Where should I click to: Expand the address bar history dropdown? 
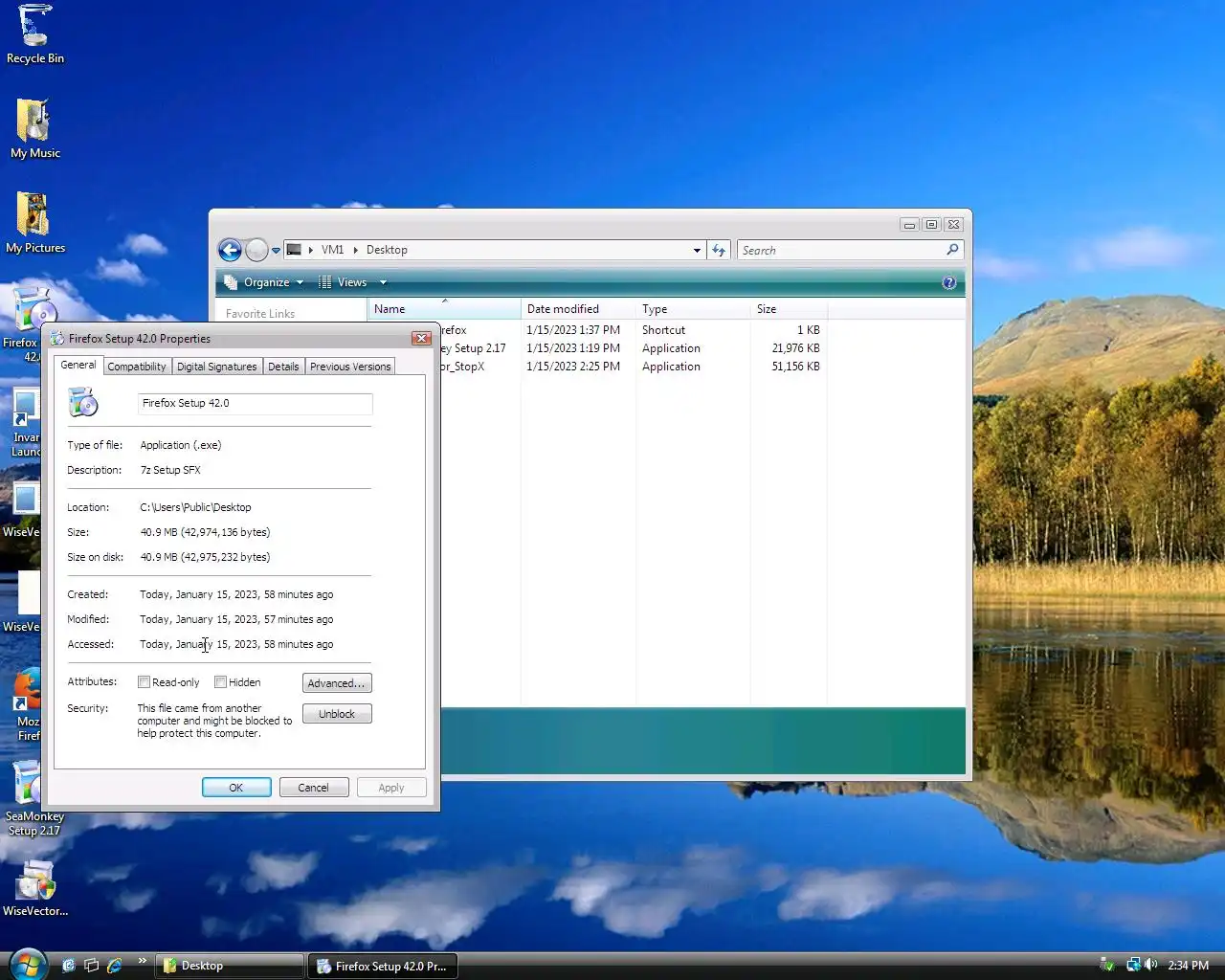[697, 250]
